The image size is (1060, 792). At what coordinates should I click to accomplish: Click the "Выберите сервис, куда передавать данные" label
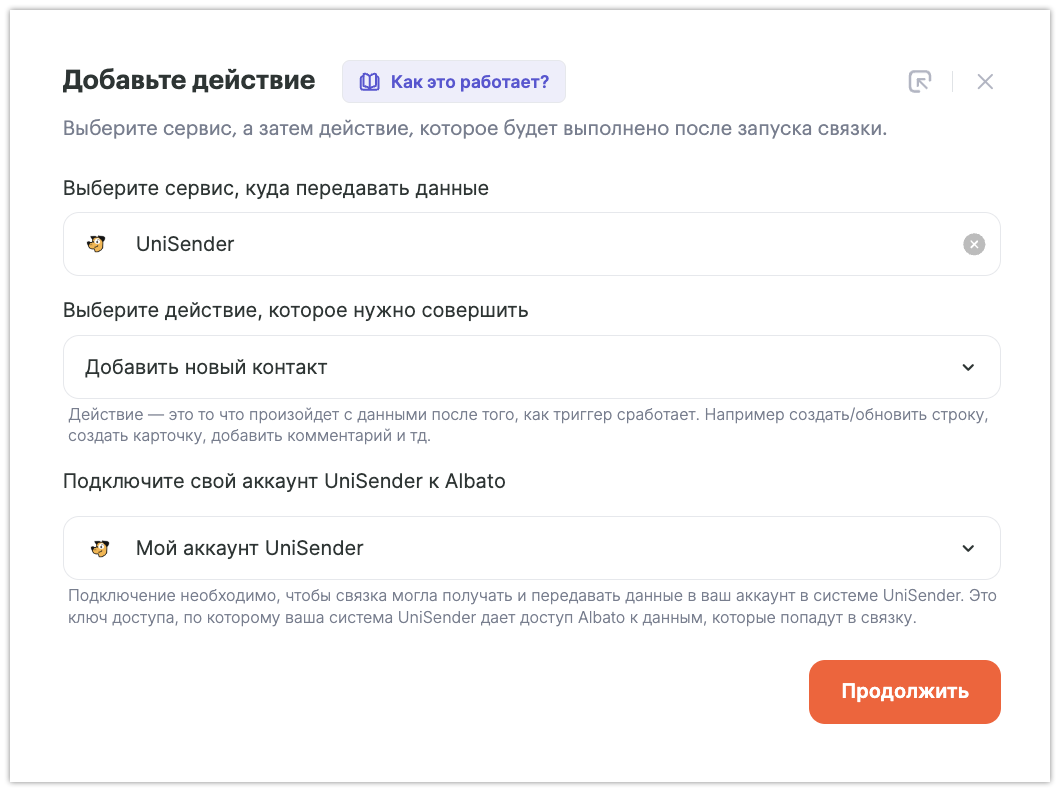(x=276, y=188)
